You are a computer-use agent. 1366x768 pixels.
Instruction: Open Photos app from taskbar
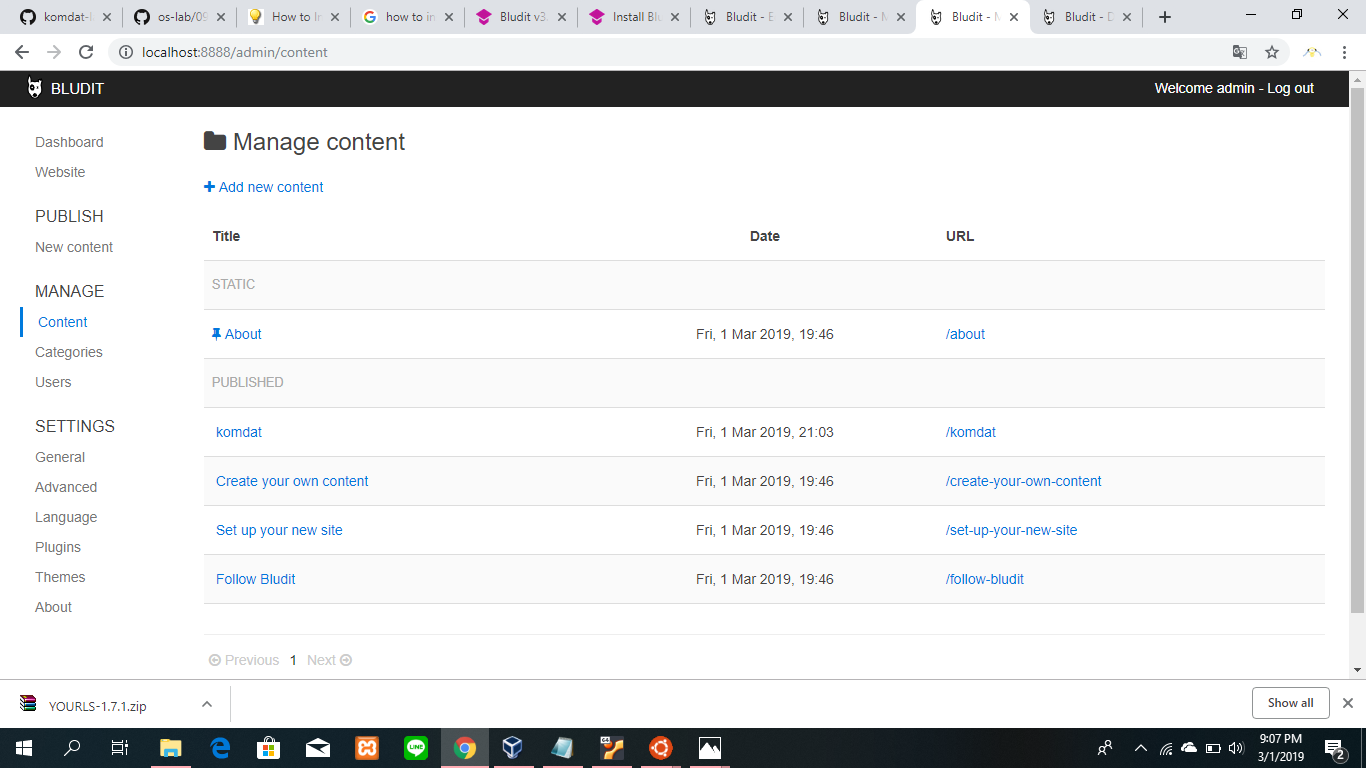709,747
